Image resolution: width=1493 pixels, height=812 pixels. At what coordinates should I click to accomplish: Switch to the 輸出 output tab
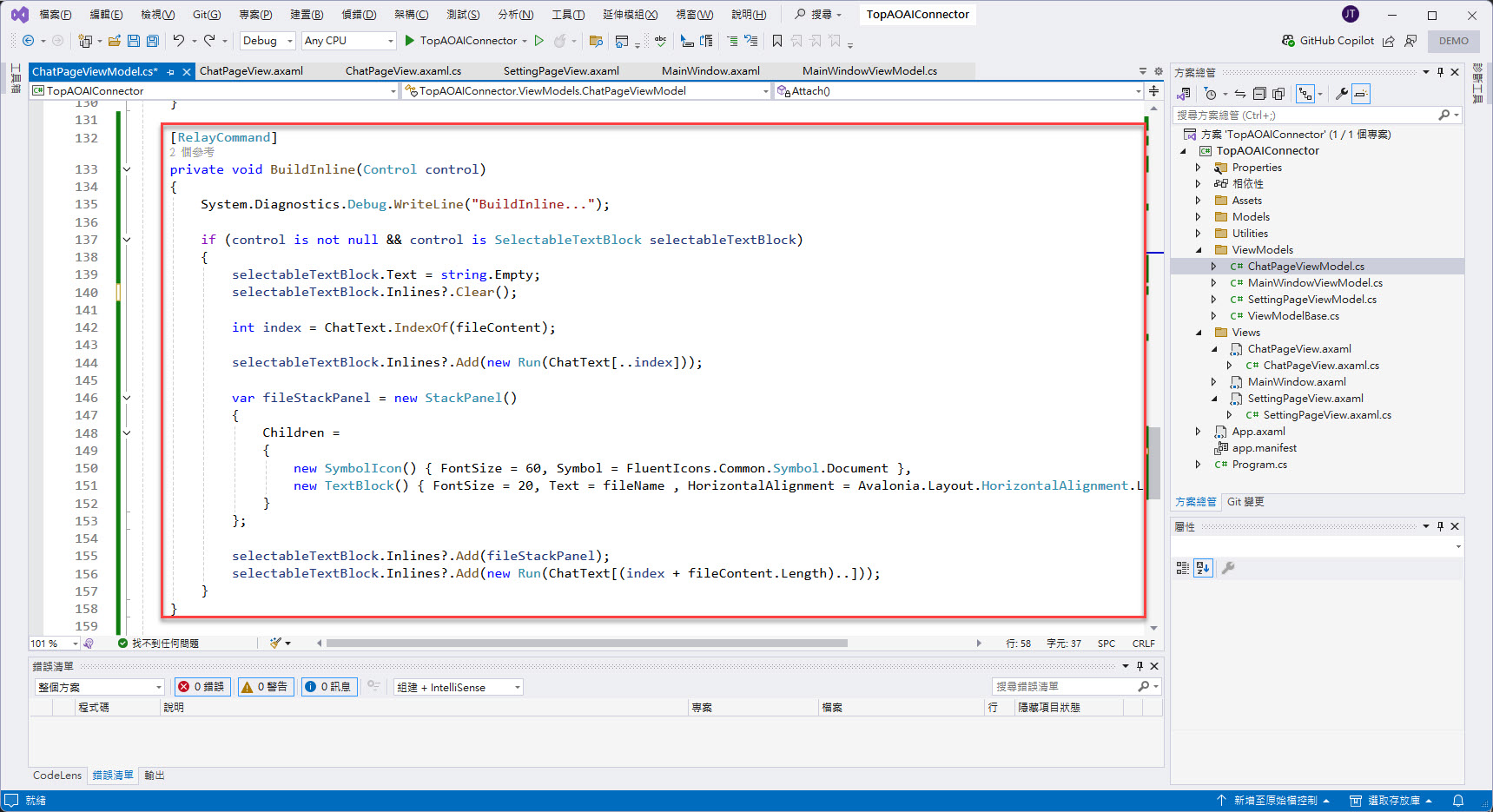point(155,776)
